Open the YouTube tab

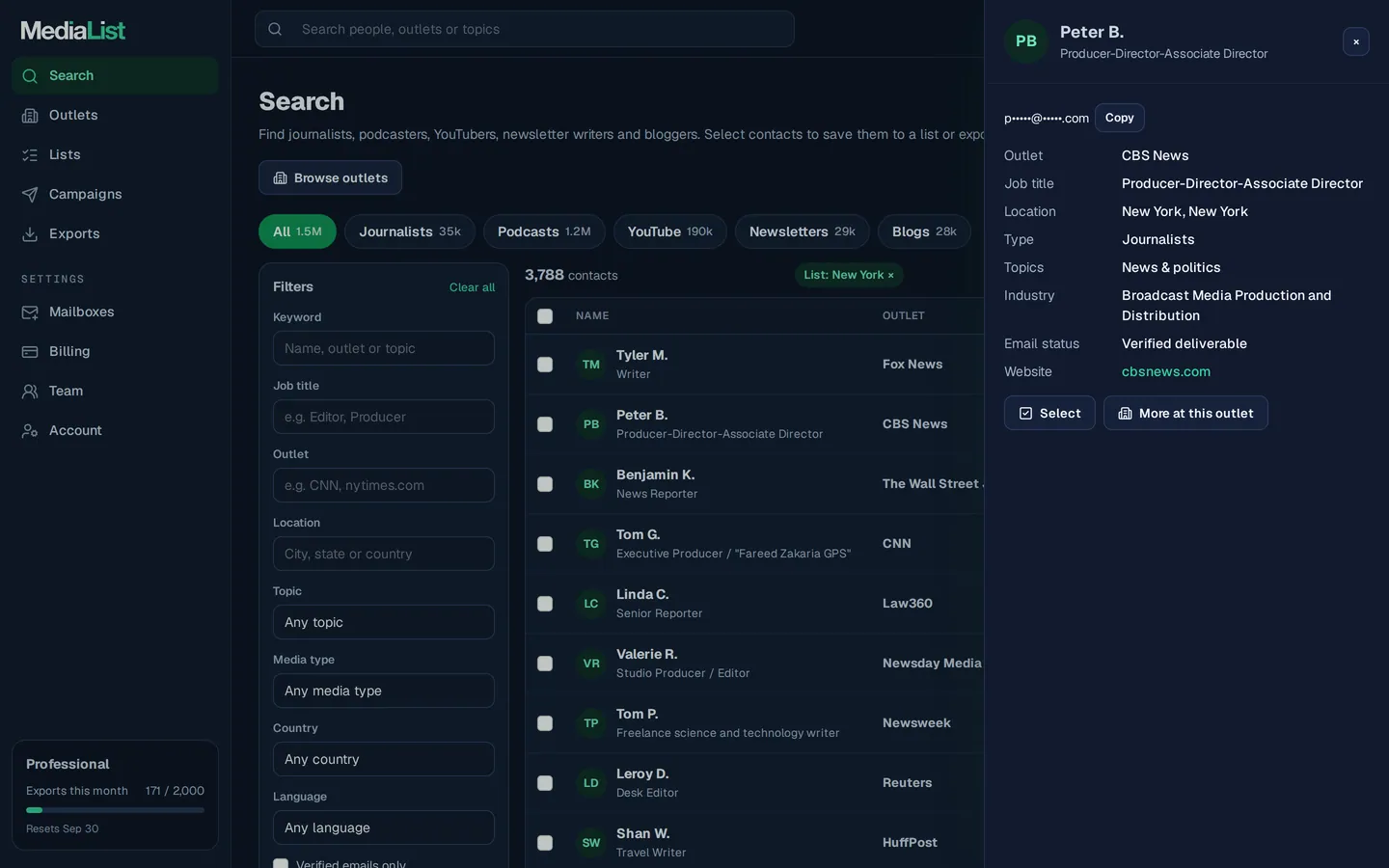pyautogui.click(x=670, y=231)
